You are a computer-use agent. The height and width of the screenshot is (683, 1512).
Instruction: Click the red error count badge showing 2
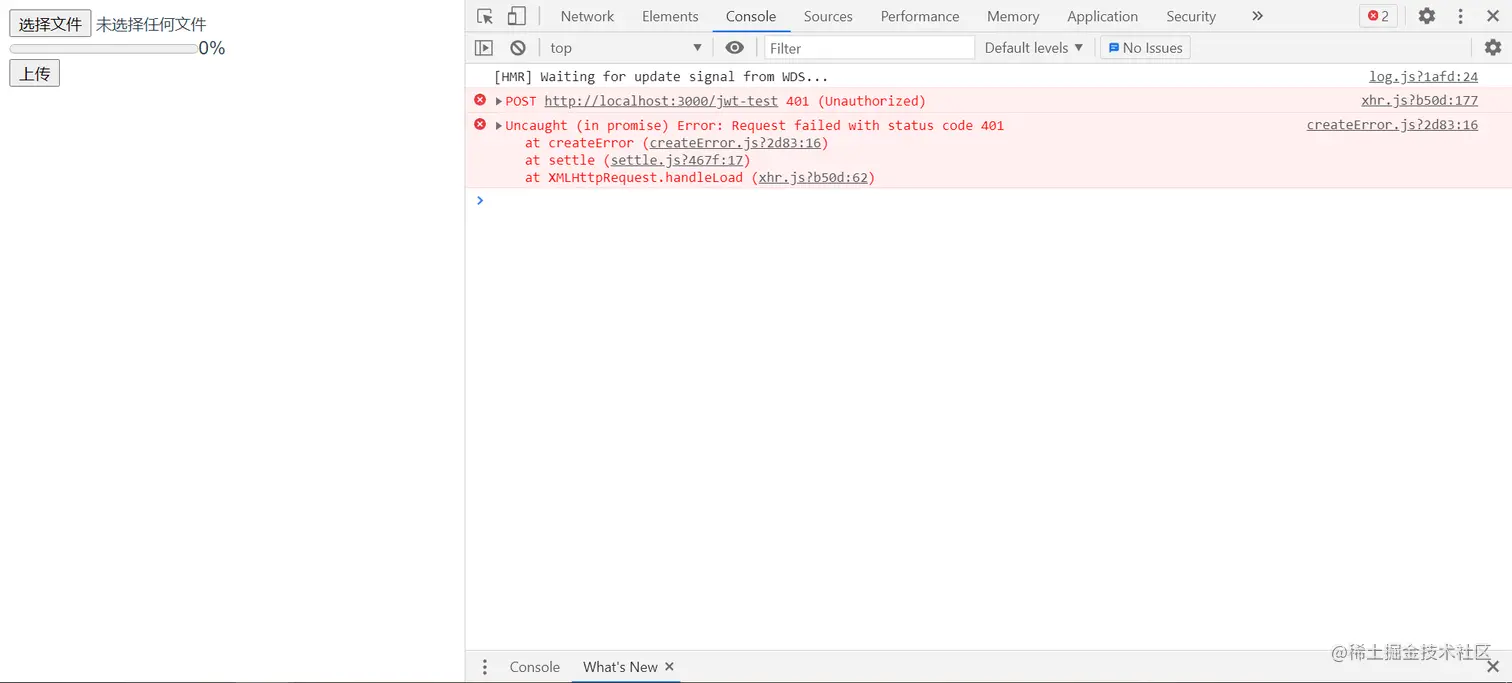point(1379,16)
